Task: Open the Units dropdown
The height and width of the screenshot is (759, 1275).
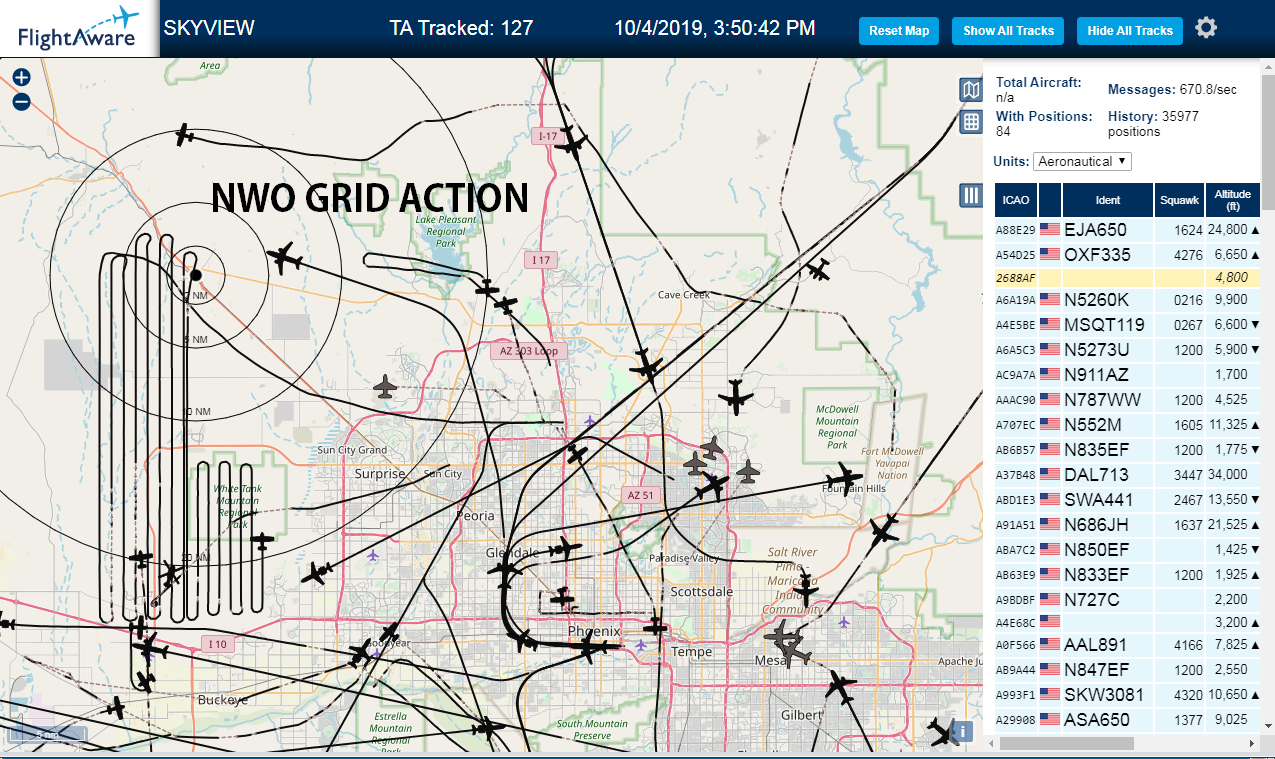Action: coord(1083,161)
